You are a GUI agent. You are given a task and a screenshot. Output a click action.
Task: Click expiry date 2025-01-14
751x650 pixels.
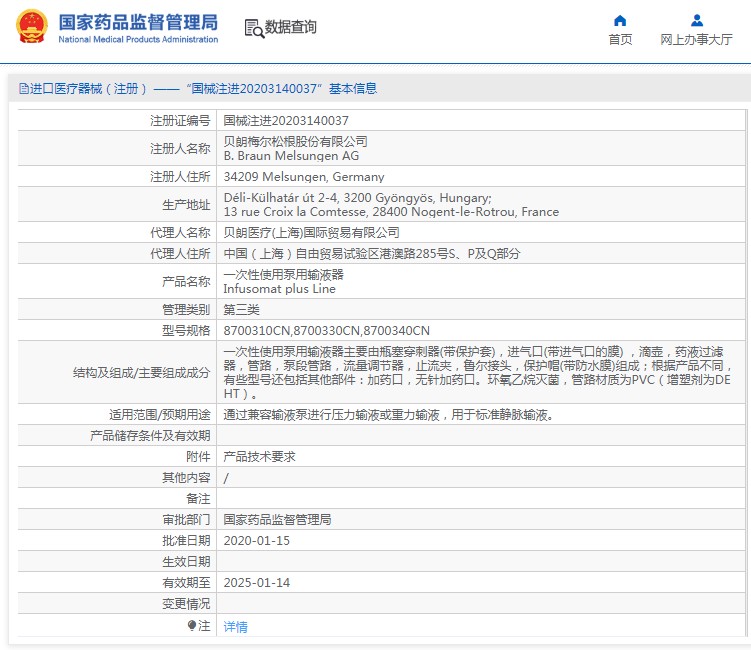coord(257,582)
